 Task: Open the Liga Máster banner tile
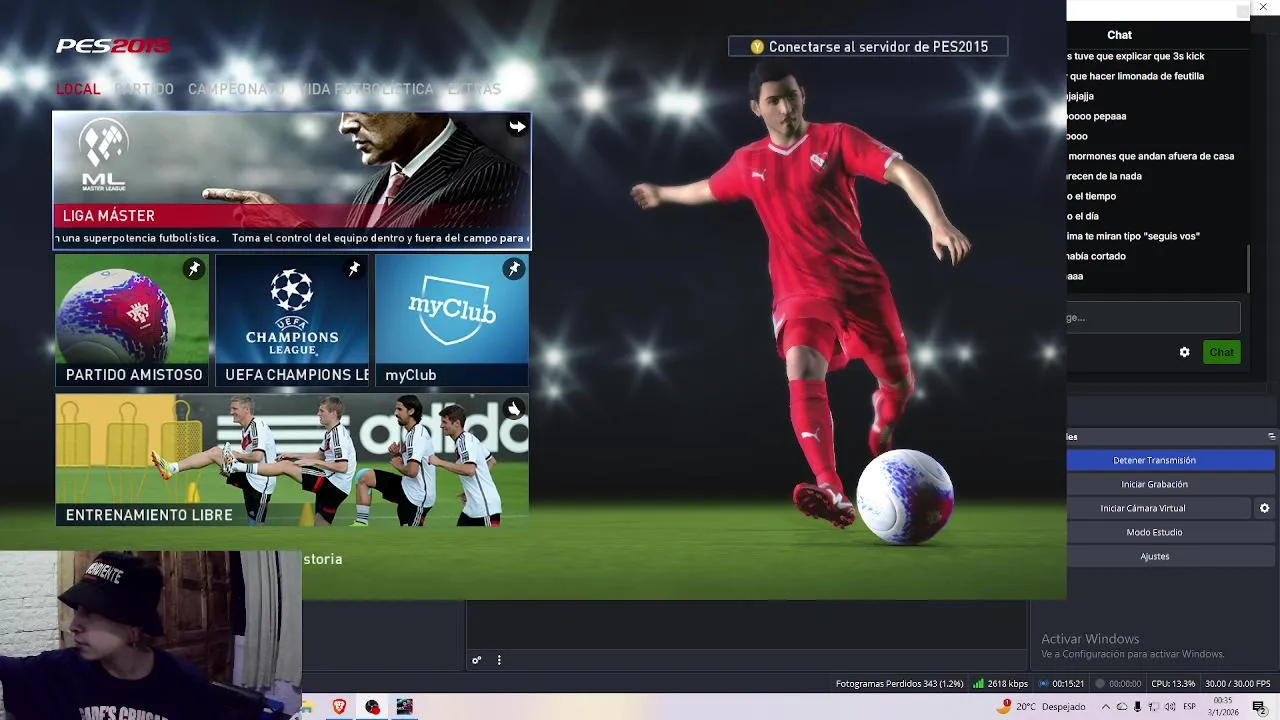click(292, 180)
